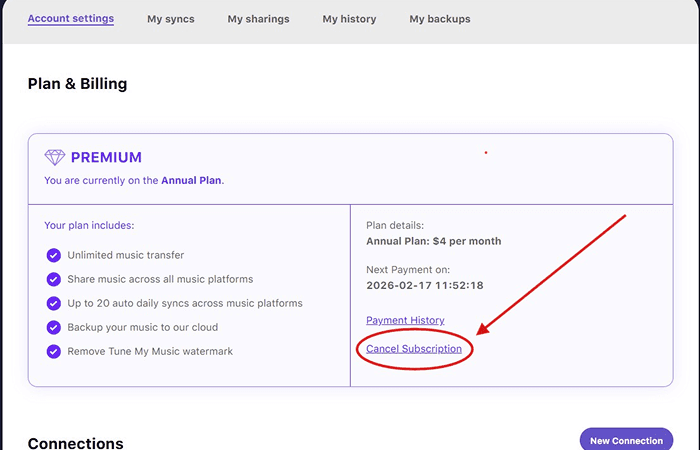Screen dimensions: 700x450
Task: Click the 'Your plan includes:' label
Action: pyautogui.click(x=89, y=225)
